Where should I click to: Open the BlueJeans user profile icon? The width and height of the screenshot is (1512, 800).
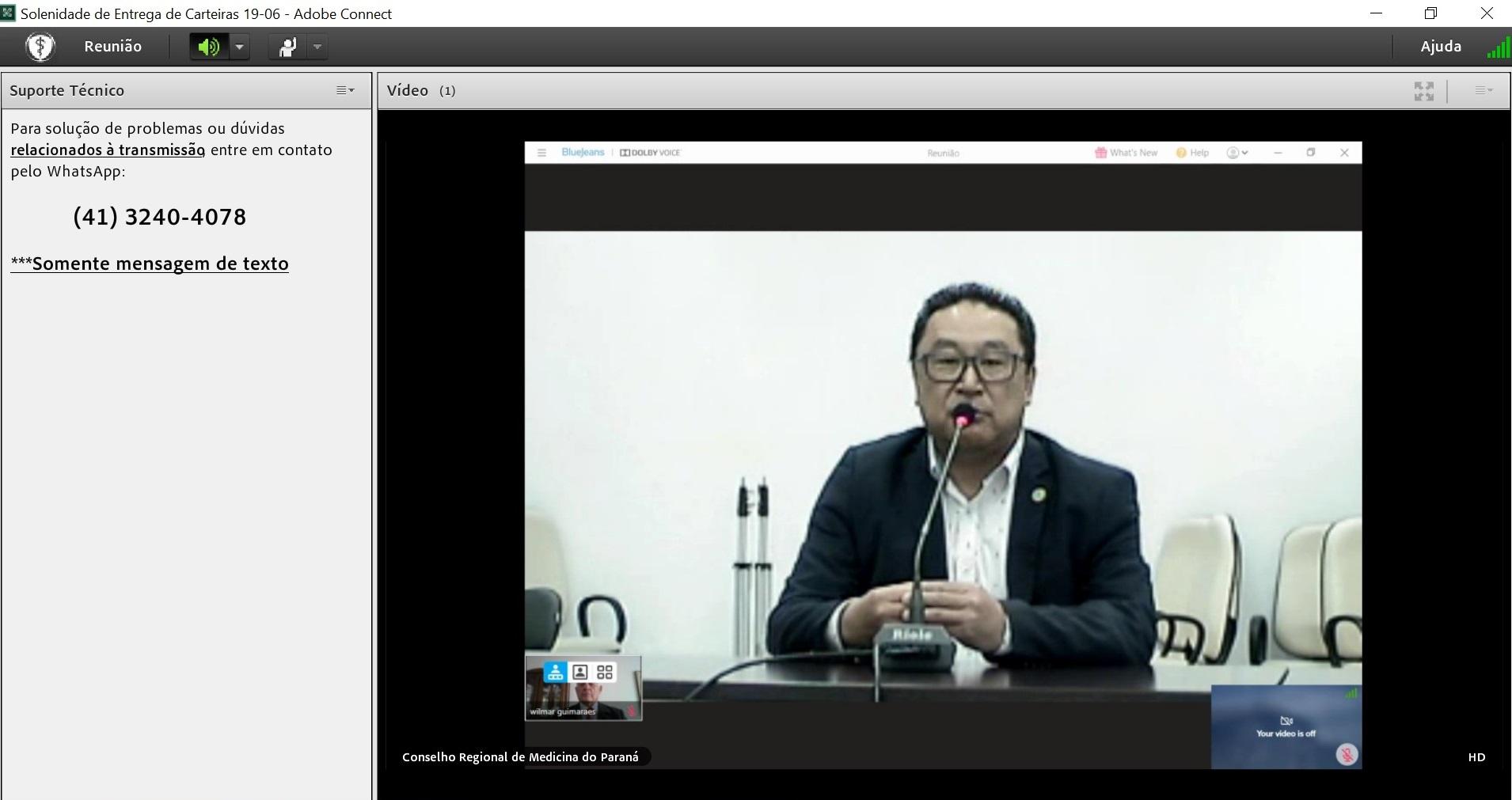click(x=1237, y=153)
